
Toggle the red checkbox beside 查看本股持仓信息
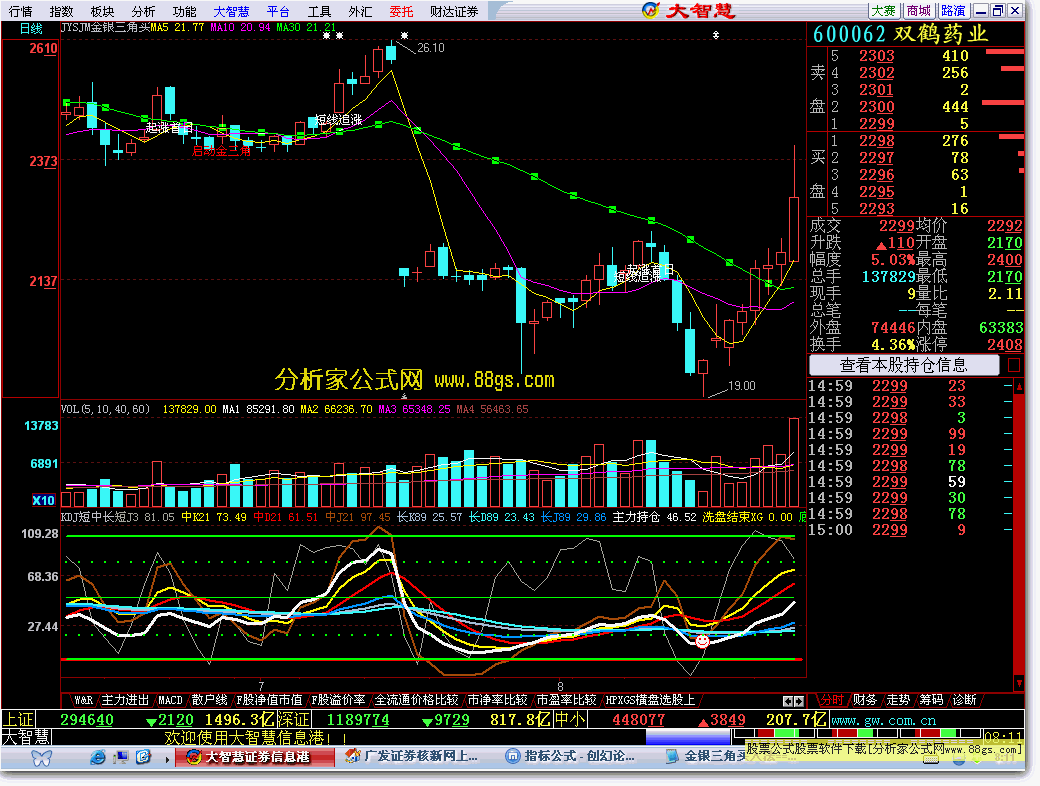click(1013, 365)
